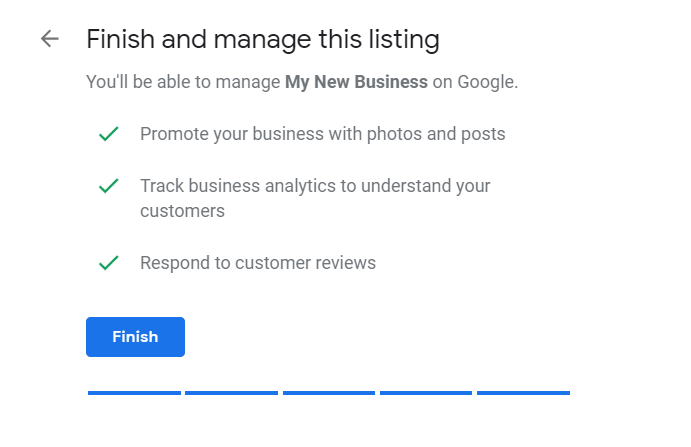Select the first progress bar segment
The image size is (691, 447).
coord(134,393)
